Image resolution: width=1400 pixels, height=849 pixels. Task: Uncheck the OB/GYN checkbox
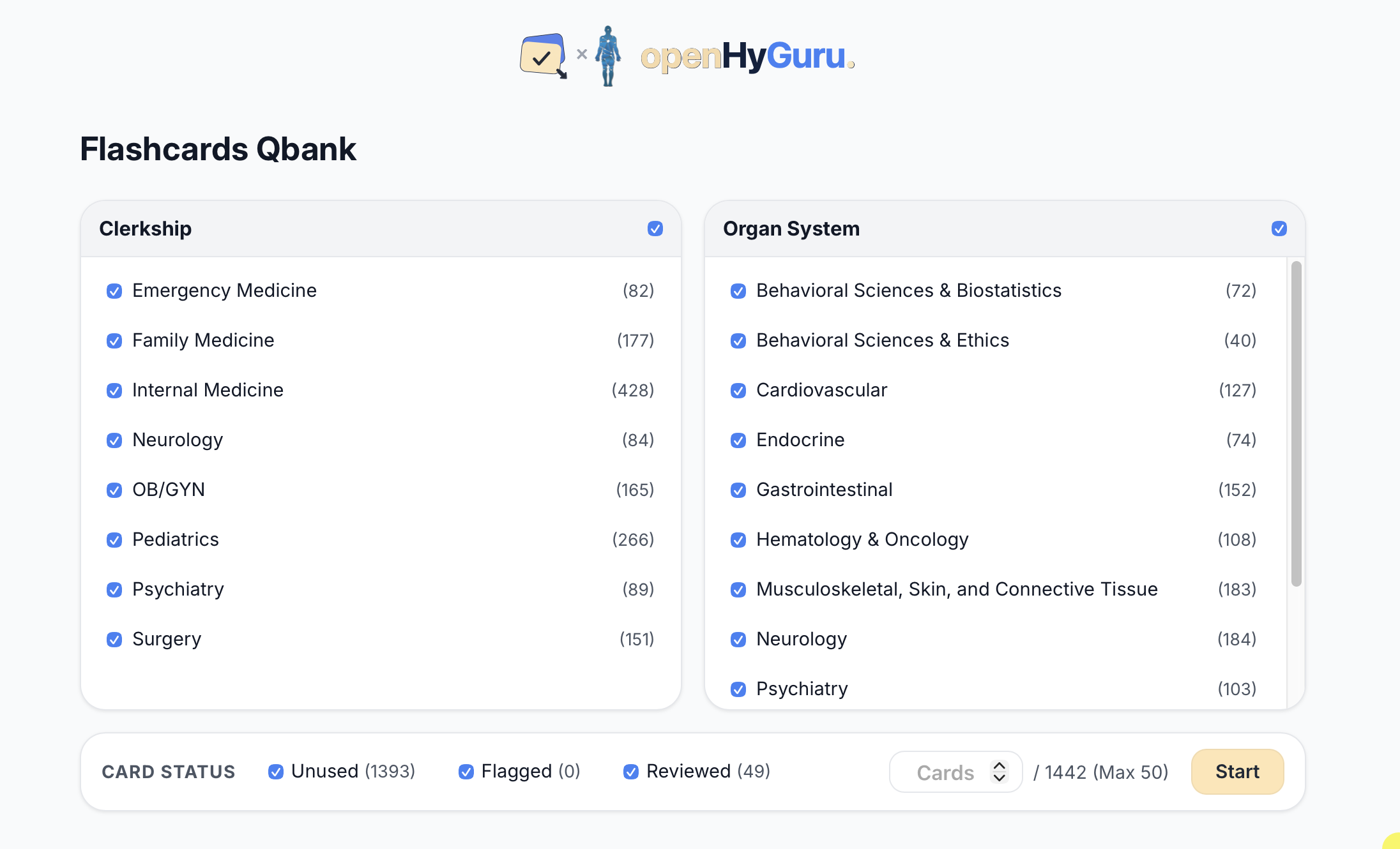pyautogui.click(x=114, y=490)
